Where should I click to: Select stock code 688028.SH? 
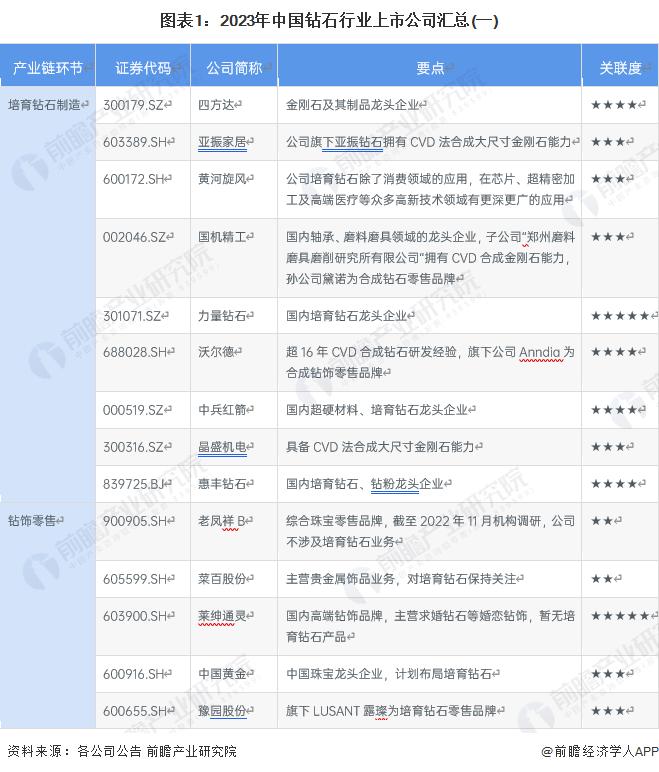tap(135, 352)
